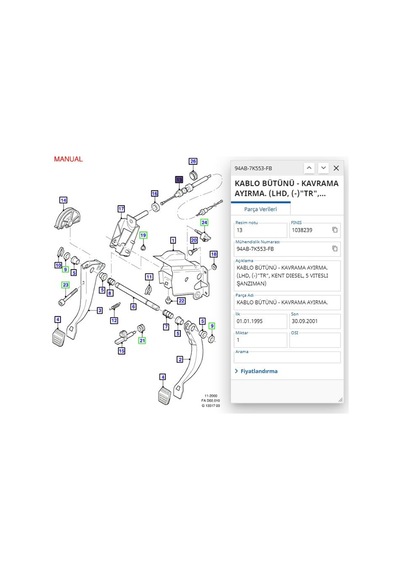The width and height of the screenshot is (400, 570).
Task: Select callout 22 beside the bolt
Action: (181, 301)
